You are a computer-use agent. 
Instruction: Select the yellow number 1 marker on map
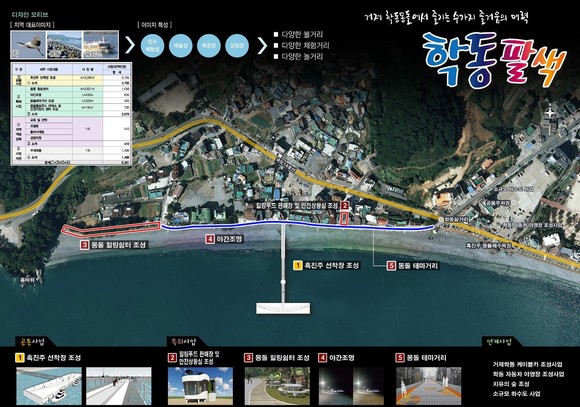coord(298,265)
